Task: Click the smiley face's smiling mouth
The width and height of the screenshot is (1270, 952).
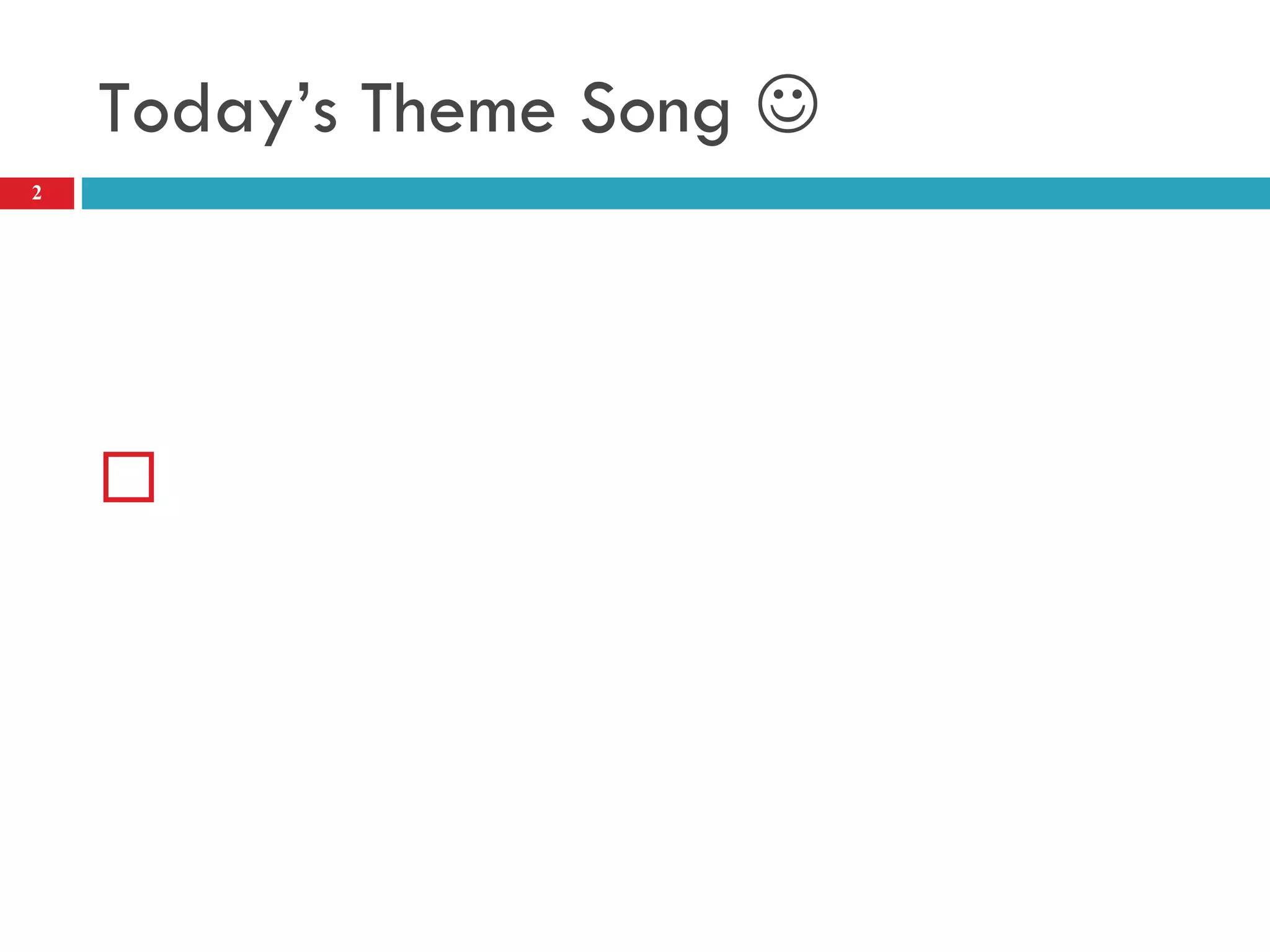Action: click(x=788, y=116)
